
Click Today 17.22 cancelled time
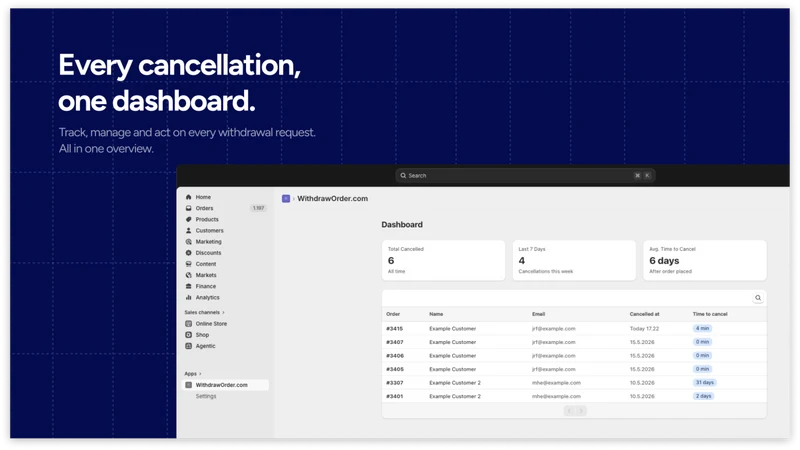tap(644, 329)
